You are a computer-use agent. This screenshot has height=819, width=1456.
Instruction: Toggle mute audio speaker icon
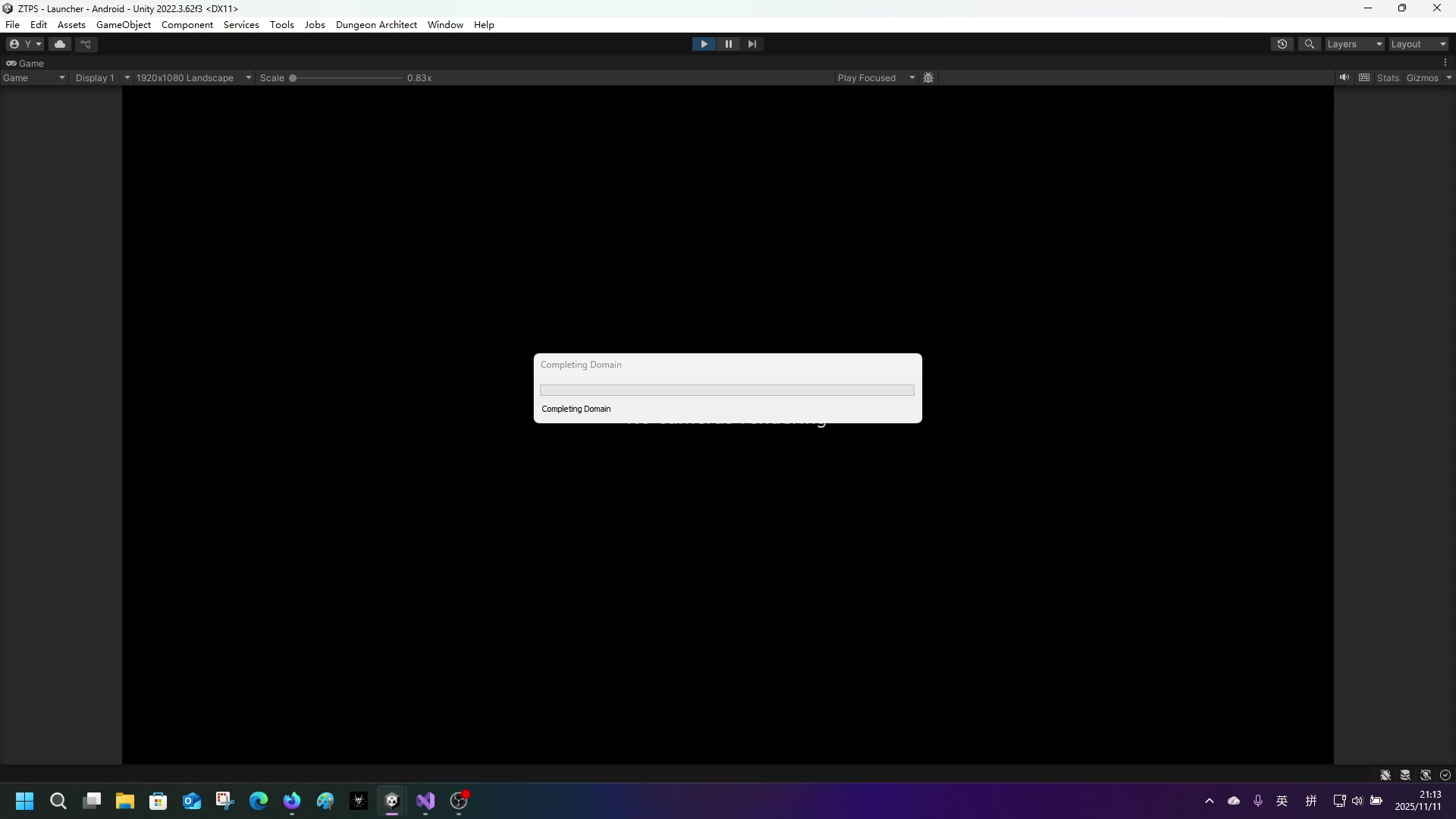1344,77
